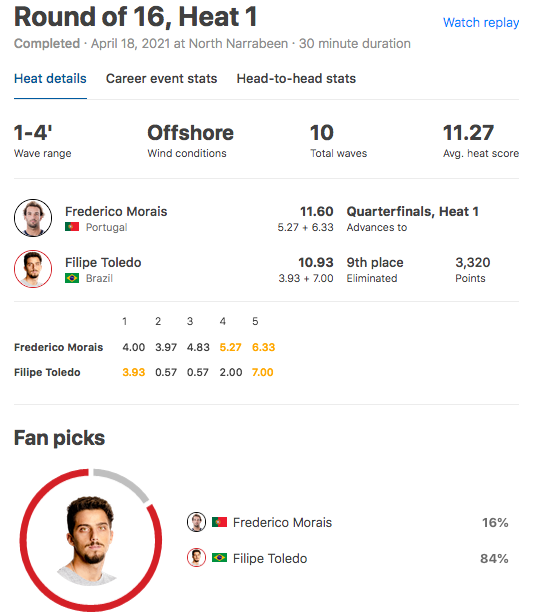Select the Heat details tab
The image size is (535, 612).
tap(50, 78)
